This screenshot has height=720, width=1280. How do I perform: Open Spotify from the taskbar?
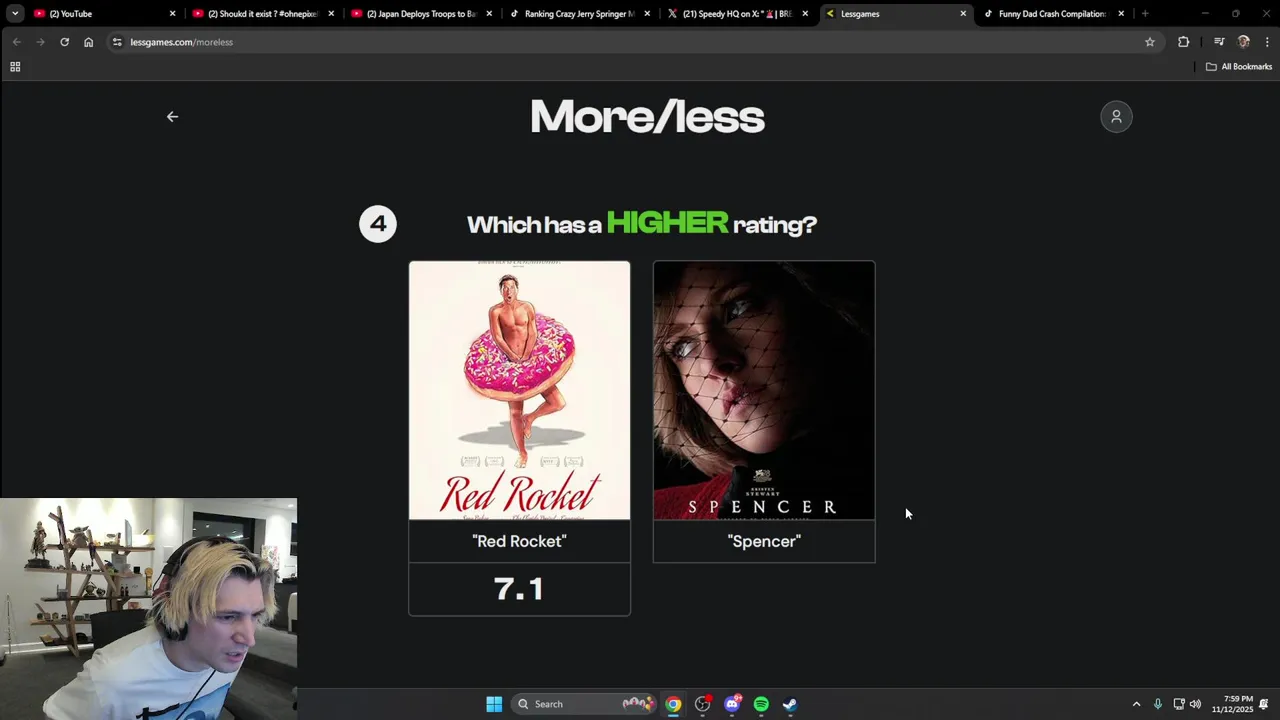(761, 704)
